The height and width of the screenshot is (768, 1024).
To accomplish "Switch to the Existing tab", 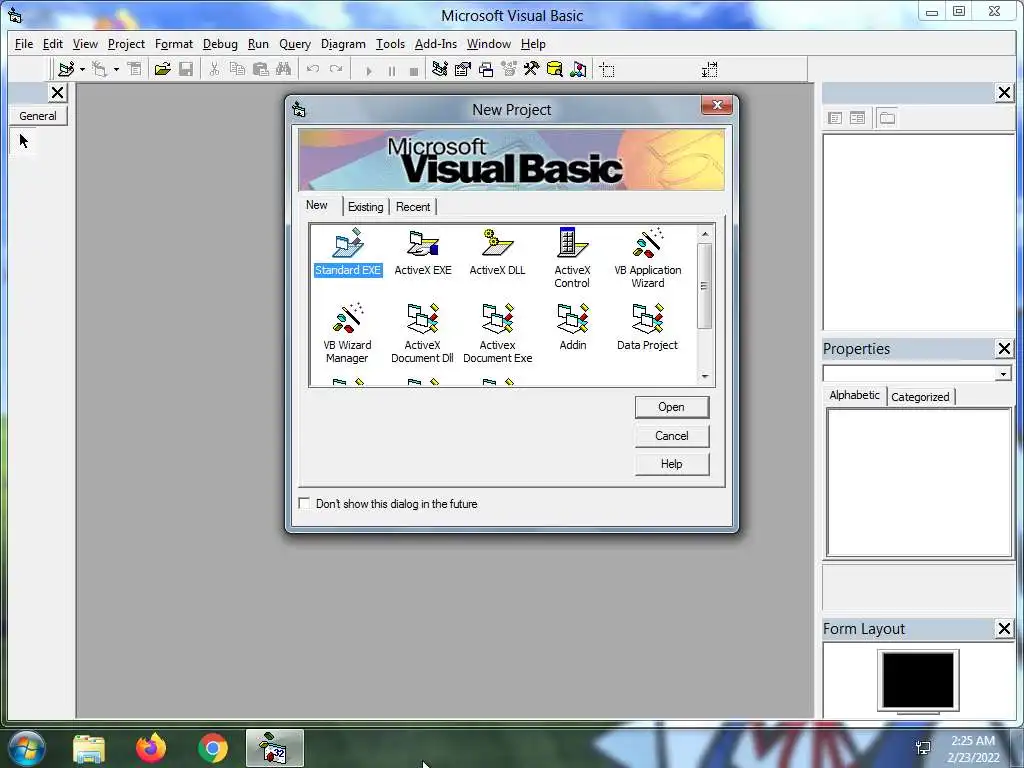I will 365,206.
